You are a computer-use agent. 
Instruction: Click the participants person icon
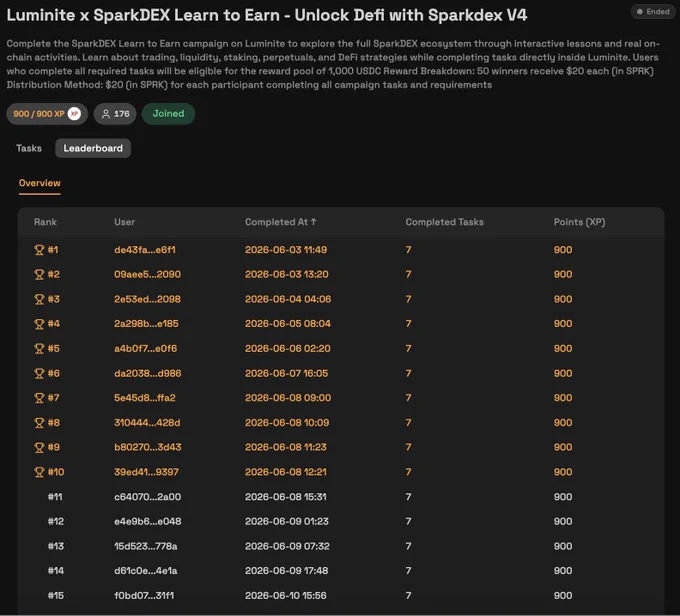tap(105, 114)
